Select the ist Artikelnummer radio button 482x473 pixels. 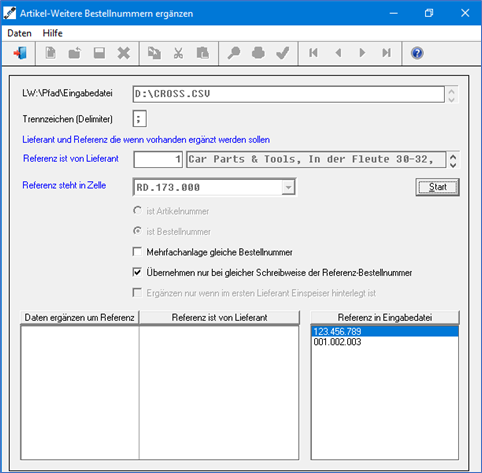pyautogui.click(x=137, y=211)
